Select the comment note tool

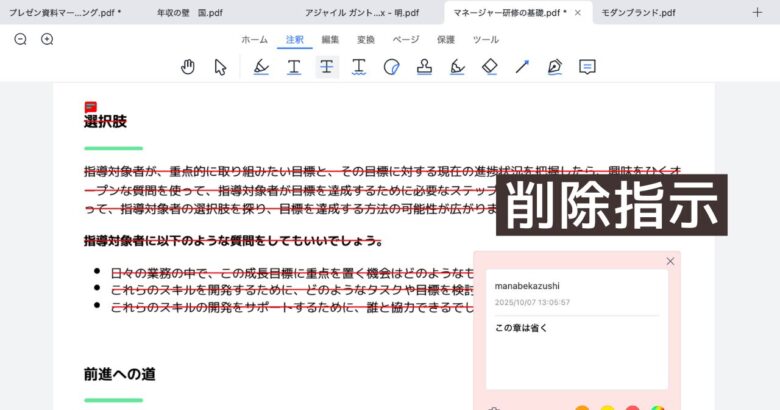(x=588, y=67)
